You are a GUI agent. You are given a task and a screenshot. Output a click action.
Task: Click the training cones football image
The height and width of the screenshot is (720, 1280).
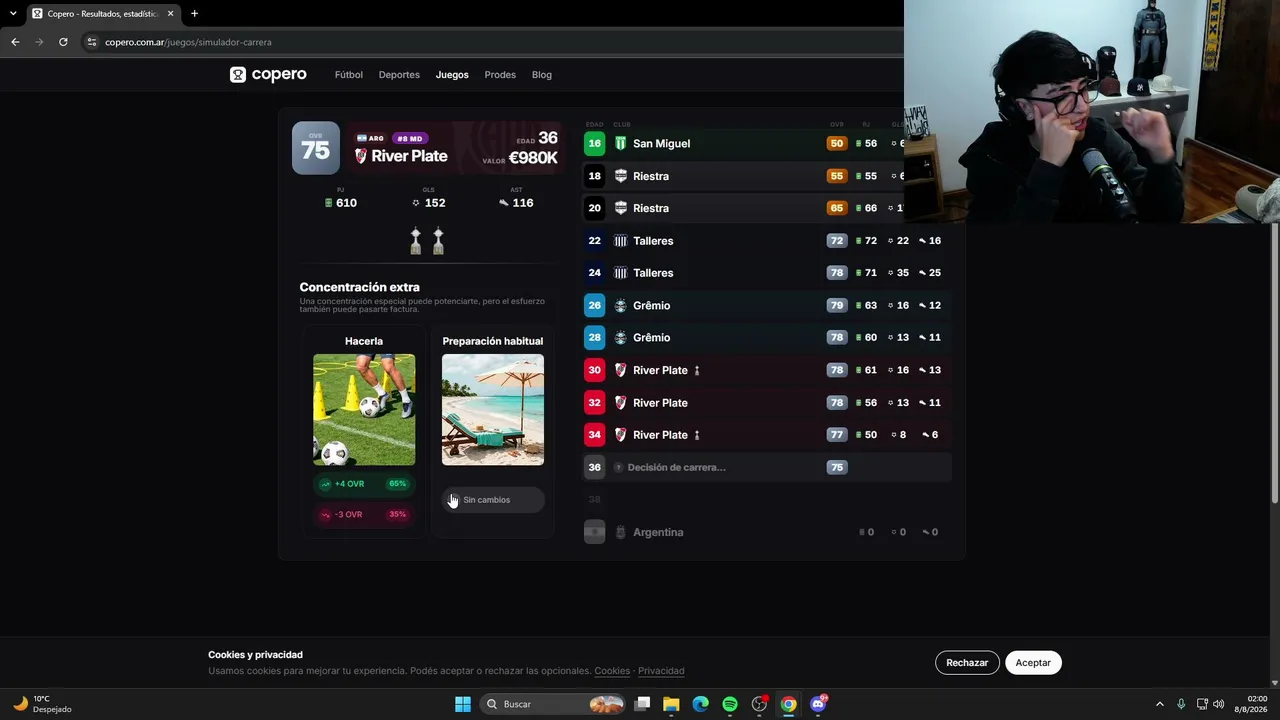(x=364, y=410)
